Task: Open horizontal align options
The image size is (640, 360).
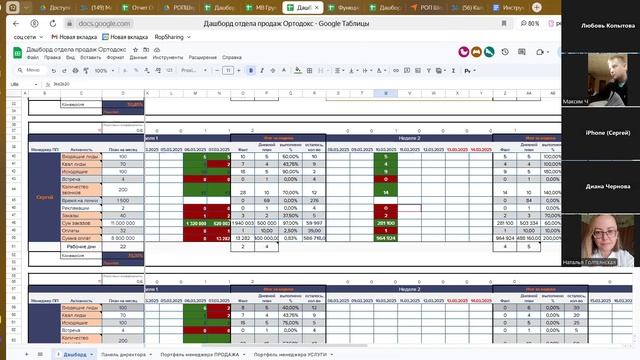Action: point(339,71)
